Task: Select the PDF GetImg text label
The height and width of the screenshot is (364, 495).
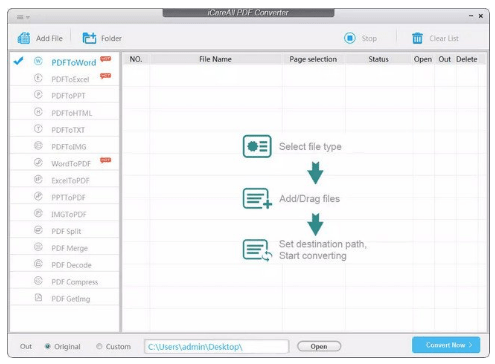Action: [x=71, y=299]
